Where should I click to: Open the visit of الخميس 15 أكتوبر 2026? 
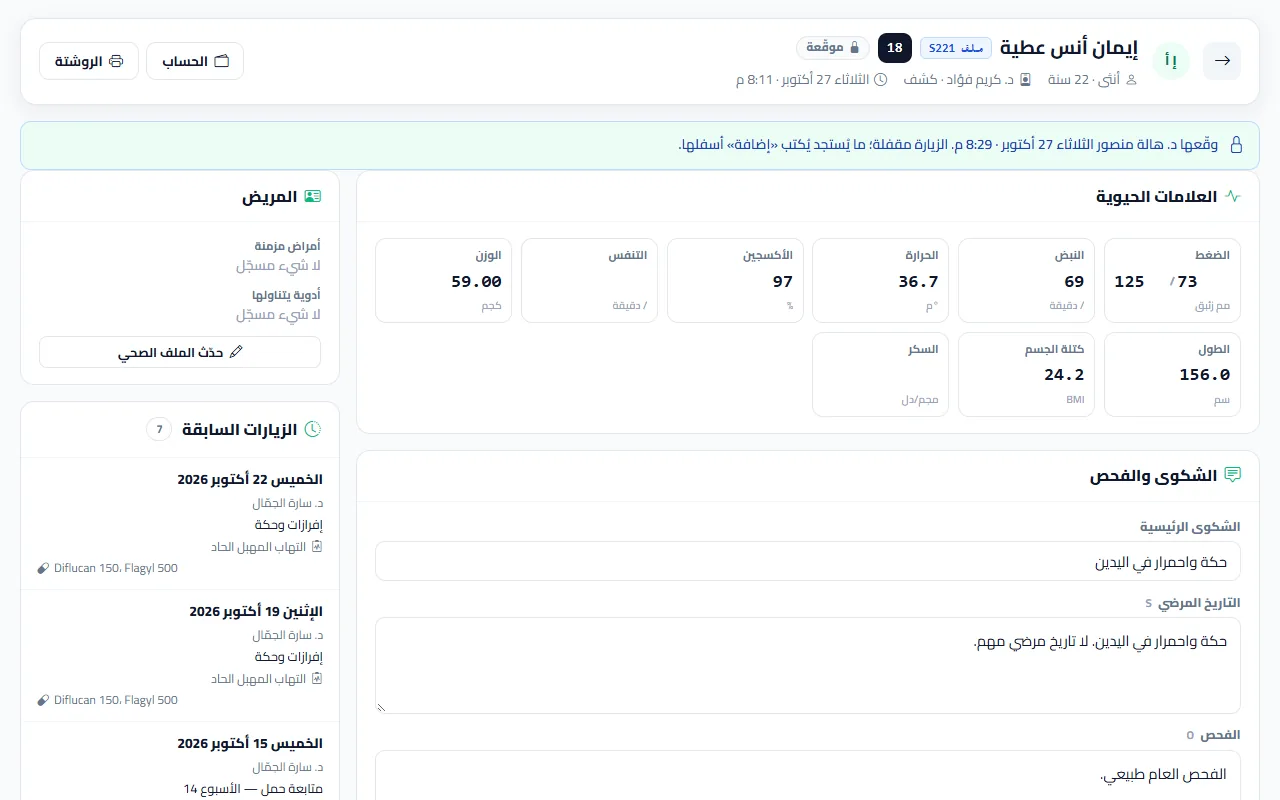[180, 762]
